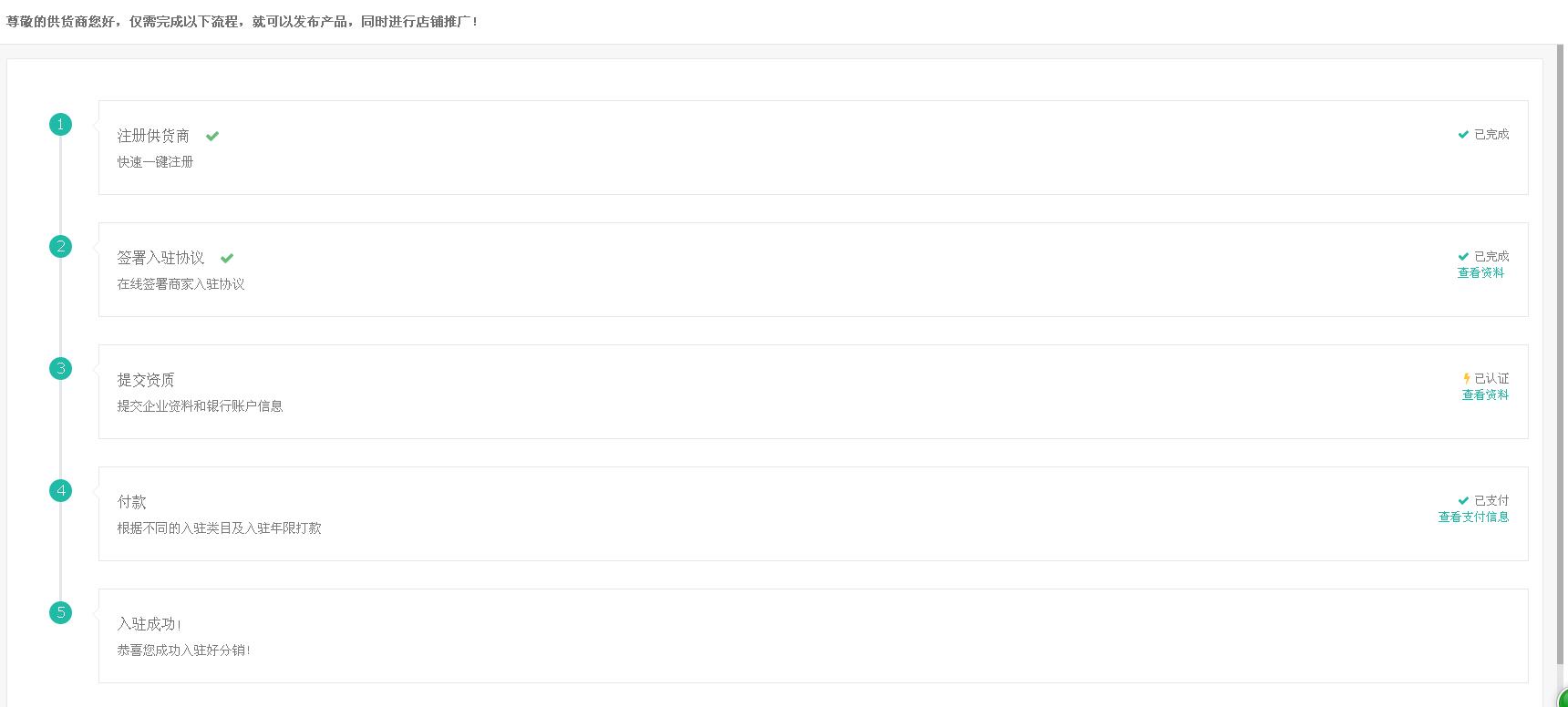
Task: Click the 注册供货商 step title
Action: click(x=153, y=136)
